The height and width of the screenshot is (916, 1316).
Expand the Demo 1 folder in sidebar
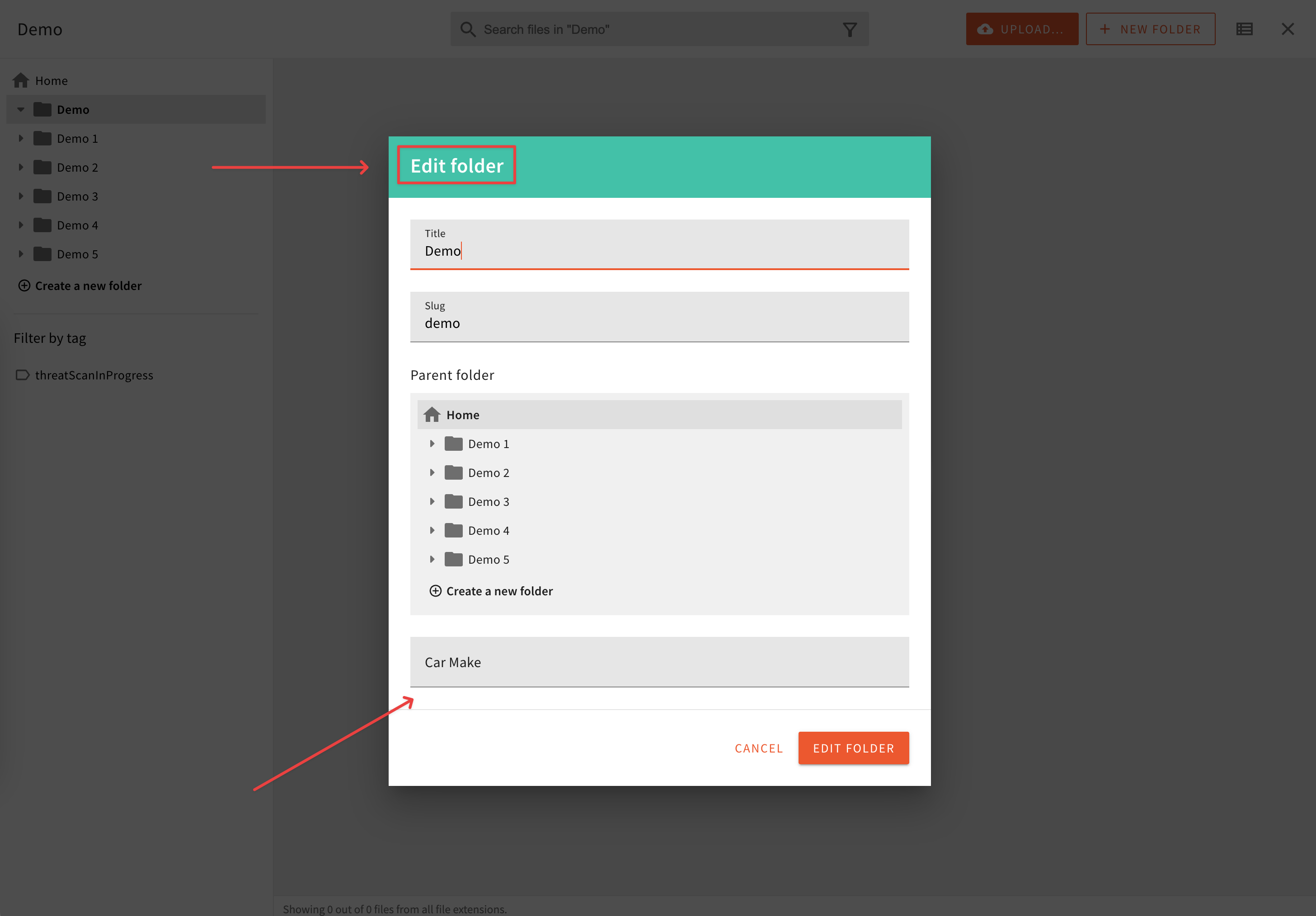[x=21, y=138]
